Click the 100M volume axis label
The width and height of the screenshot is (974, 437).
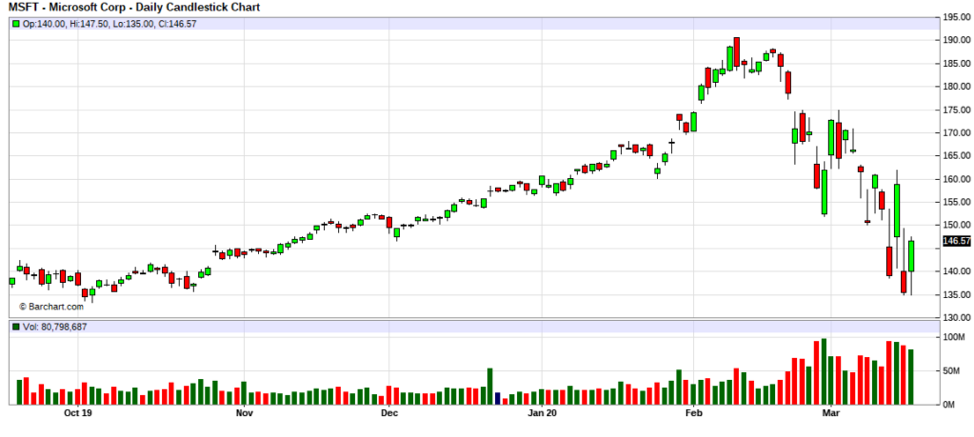tap(954, 338)
